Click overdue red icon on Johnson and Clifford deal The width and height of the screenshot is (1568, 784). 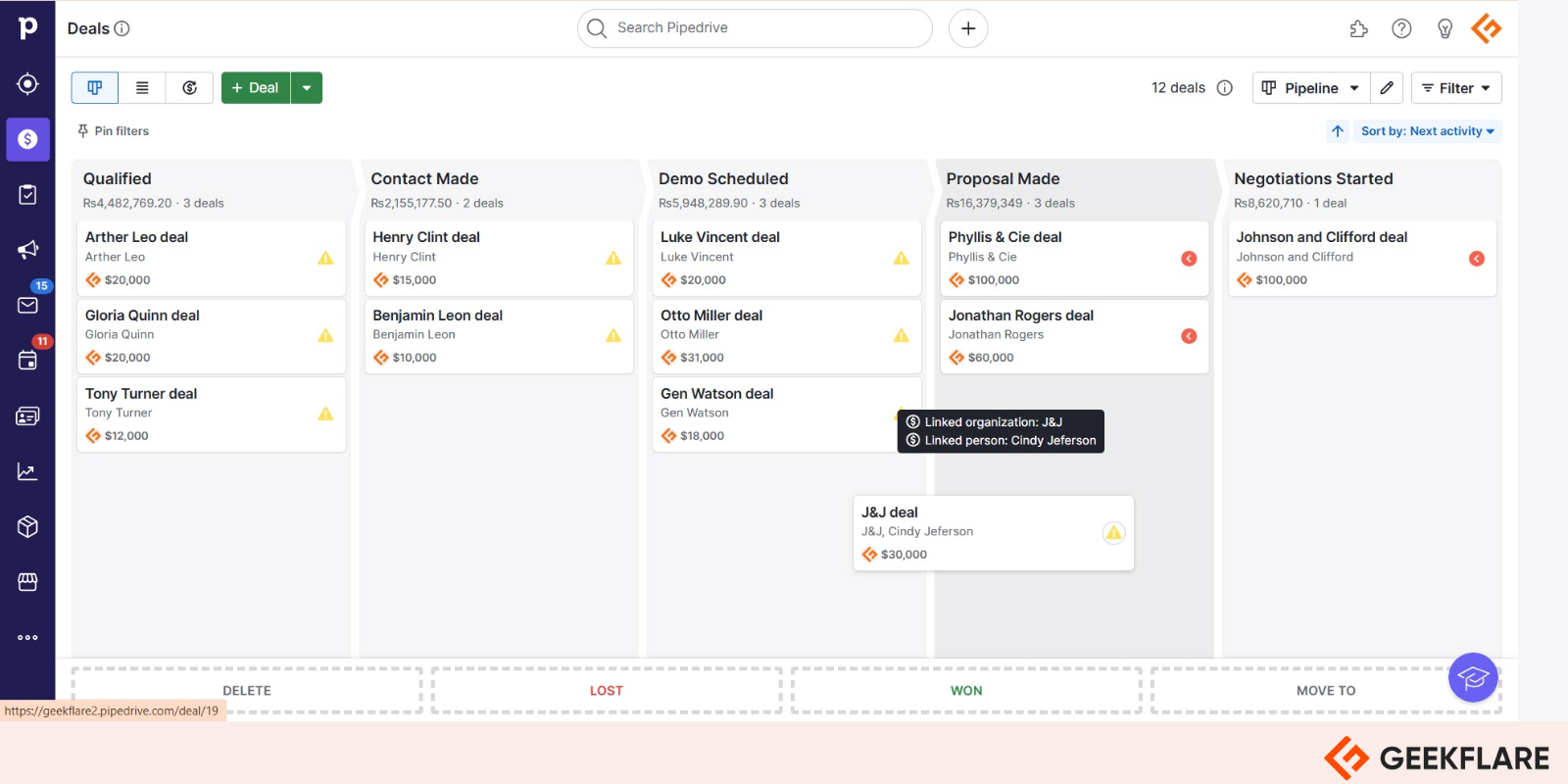click(1477, 259)
